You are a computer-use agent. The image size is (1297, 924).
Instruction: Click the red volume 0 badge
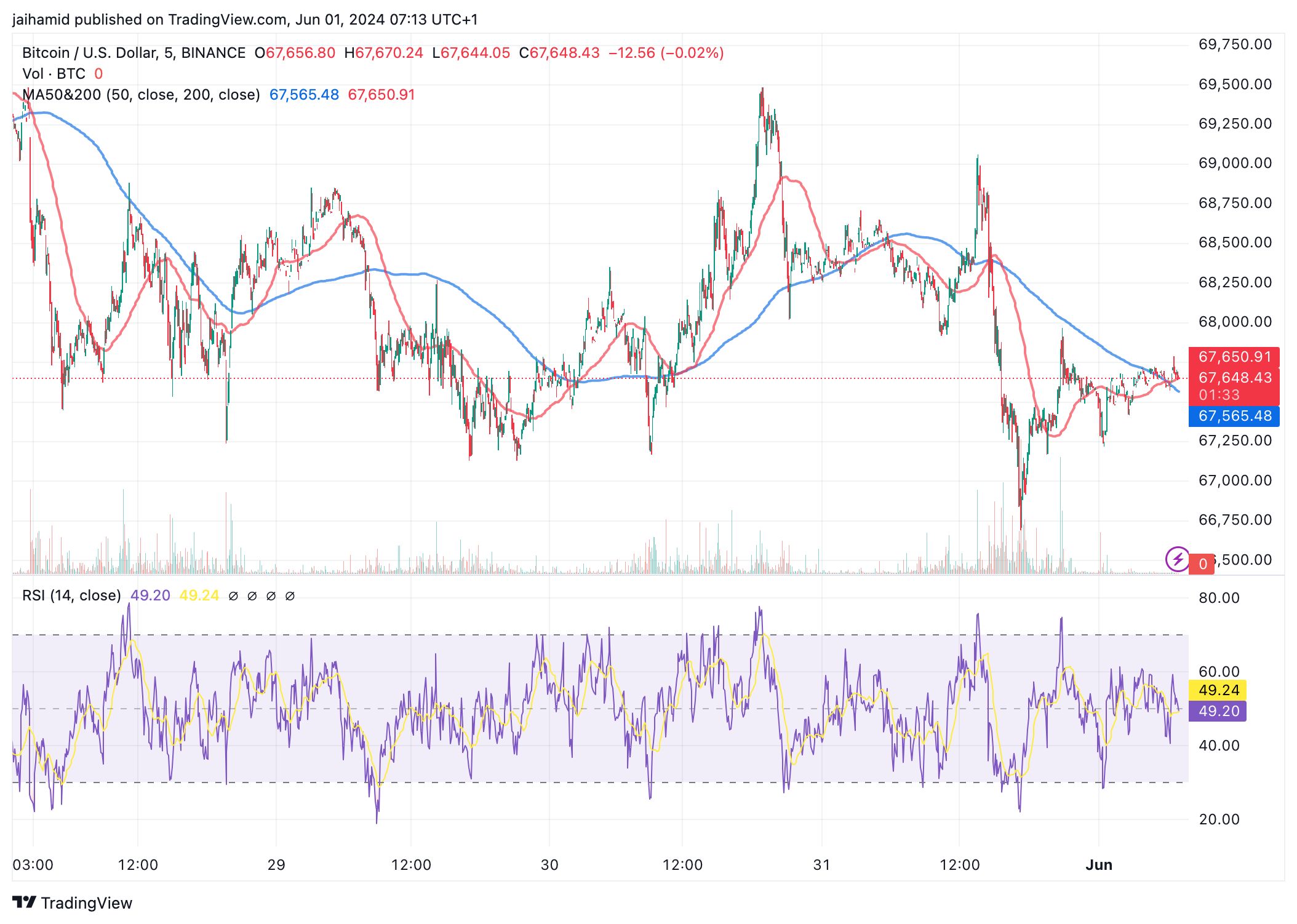click(1203, 564)
